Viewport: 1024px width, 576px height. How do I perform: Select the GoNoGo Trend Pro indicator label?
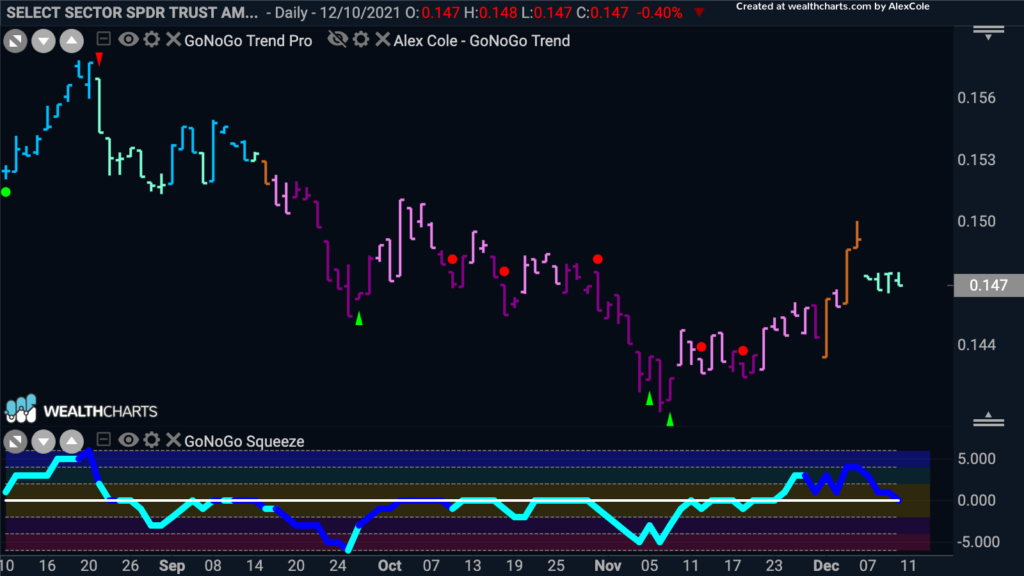tap(248, 40)
